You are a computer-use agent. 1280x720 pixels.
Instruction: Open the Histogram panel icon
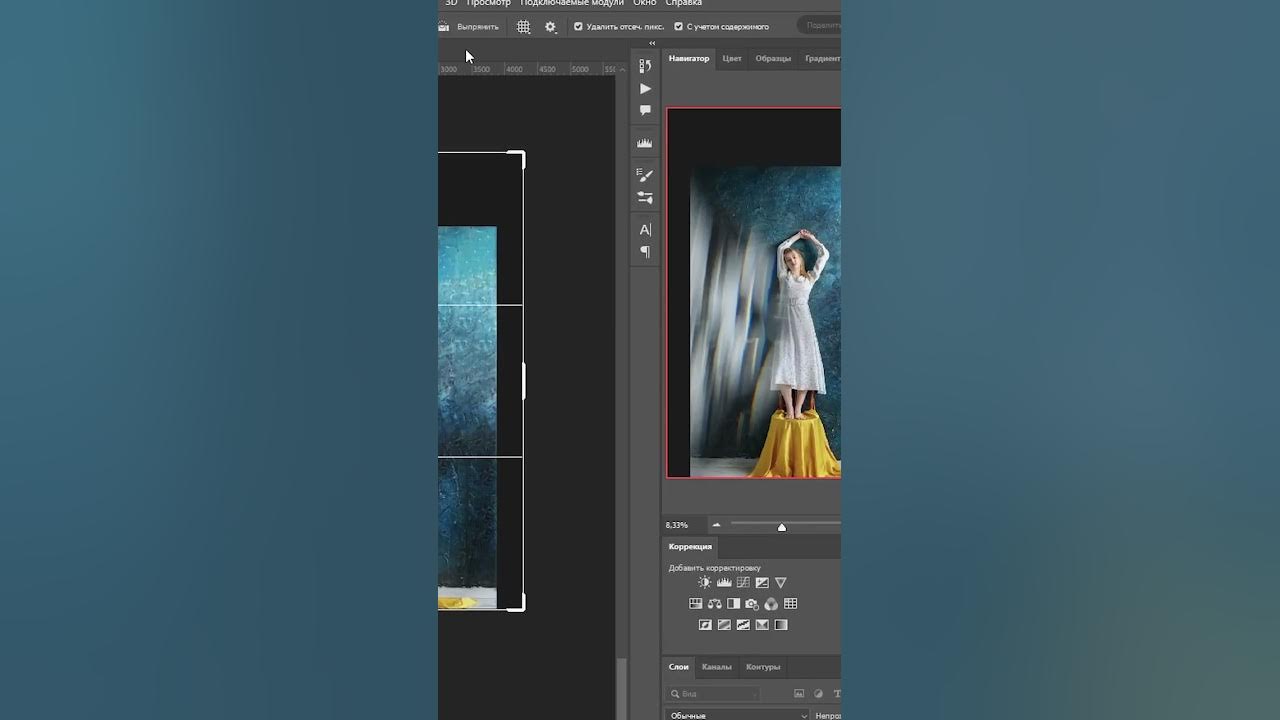click(645, 143)
